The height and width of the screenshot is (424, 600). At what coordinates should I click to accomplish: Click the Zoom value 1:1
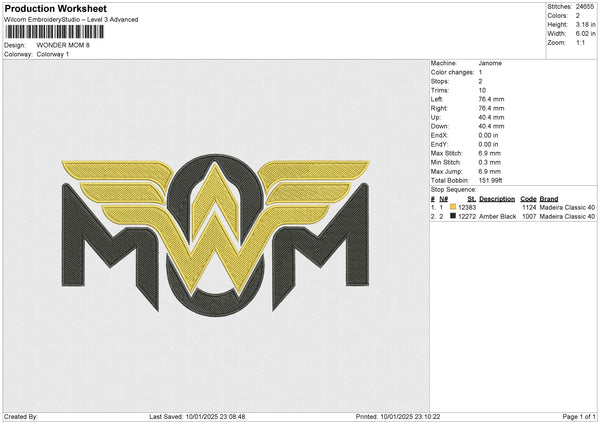[580, 42]
